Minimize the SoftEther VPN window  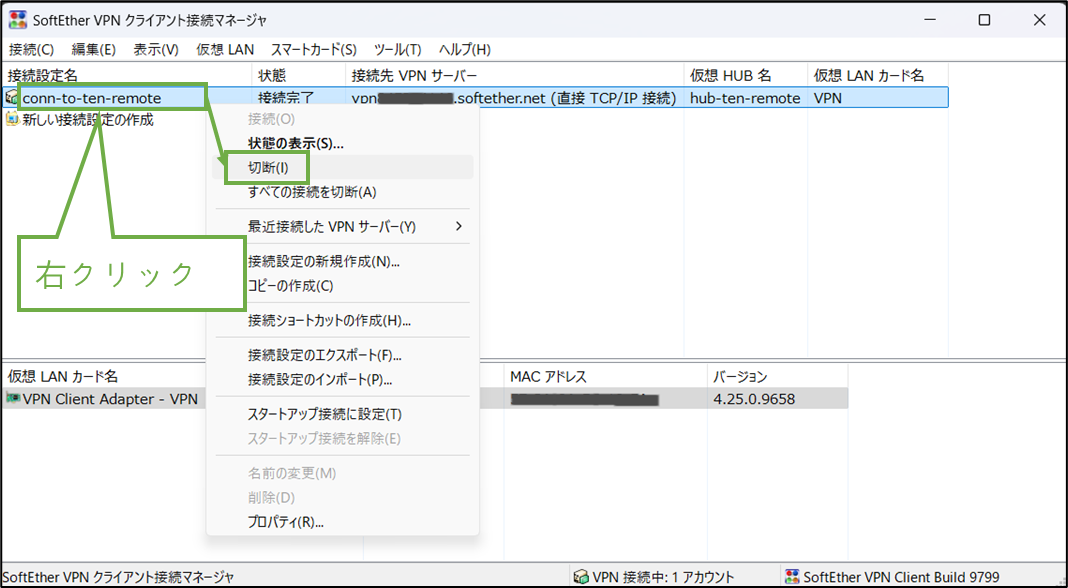[929, 20]
